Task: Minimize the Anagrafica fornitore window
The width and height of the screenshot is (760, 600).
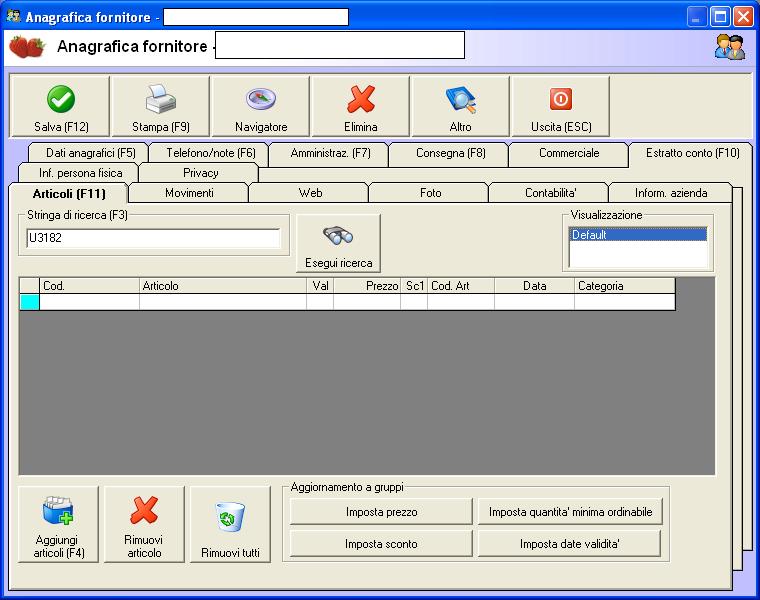Action: (x=697, y=17)
